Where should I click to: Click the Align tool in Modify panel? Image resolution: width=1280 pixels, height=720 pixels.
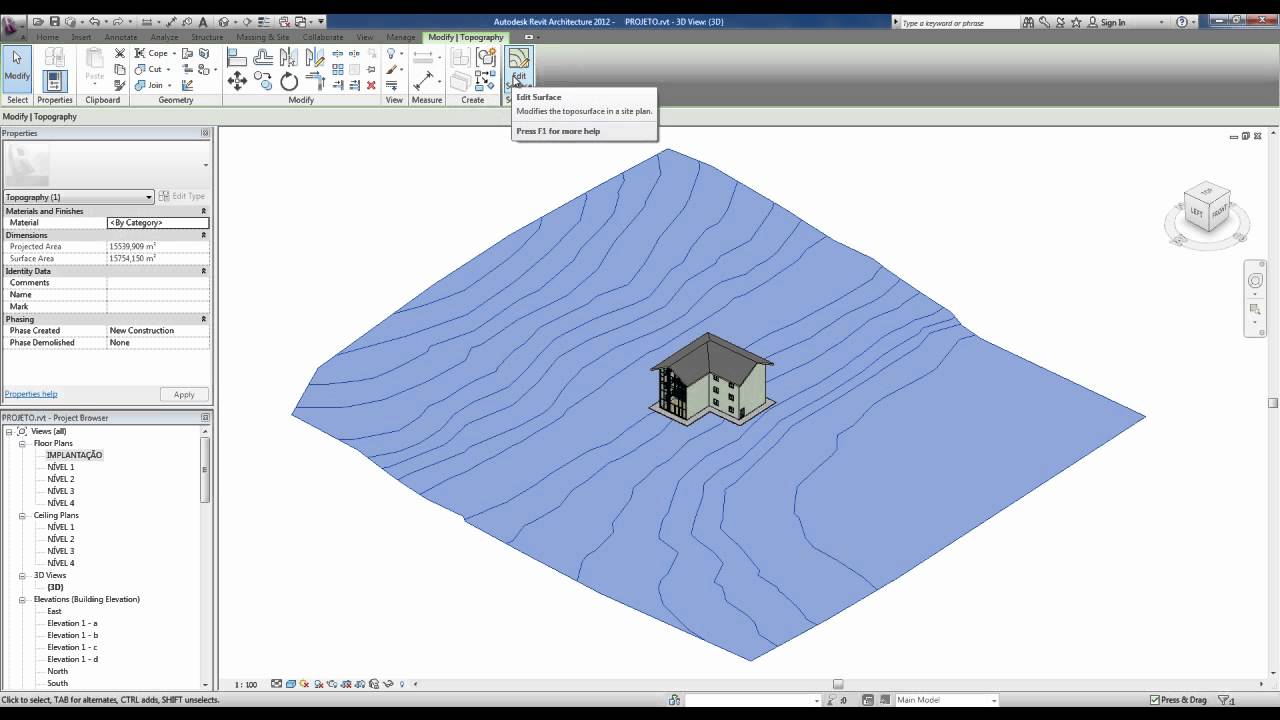pos(236,57)
